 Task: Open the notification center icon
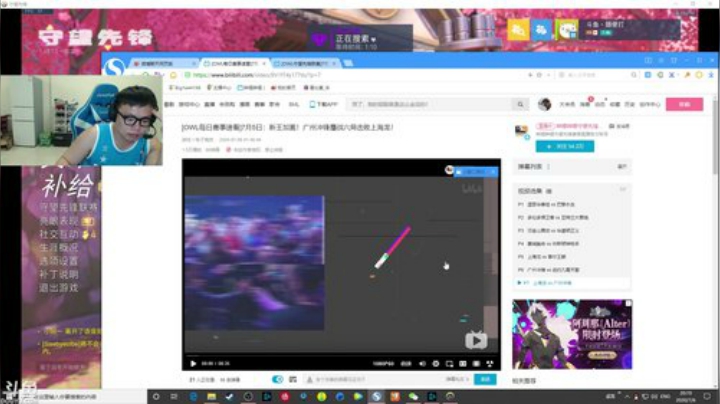click(707, 396)
